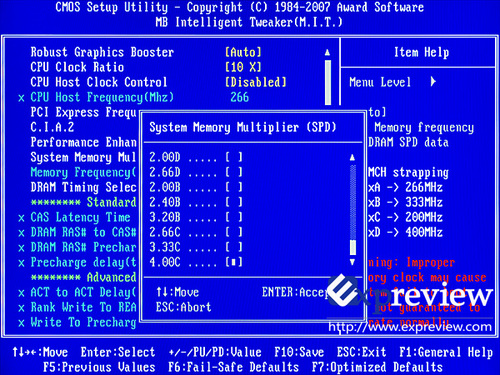Select the 2.00D multiplier option

[196, 157]
